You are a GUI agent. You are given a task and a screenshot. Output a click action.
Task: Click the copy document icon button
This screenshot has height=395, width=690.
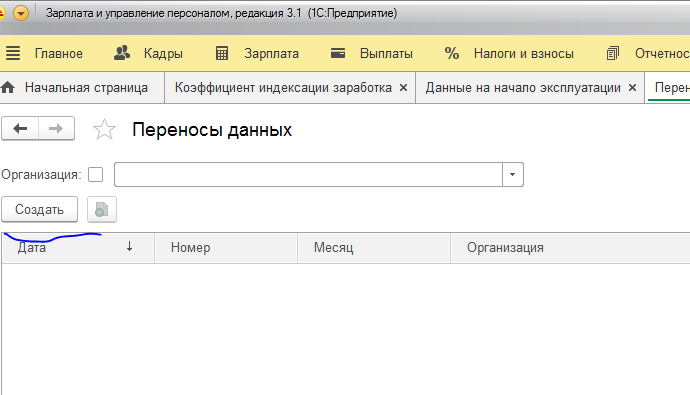pos(102,209)
